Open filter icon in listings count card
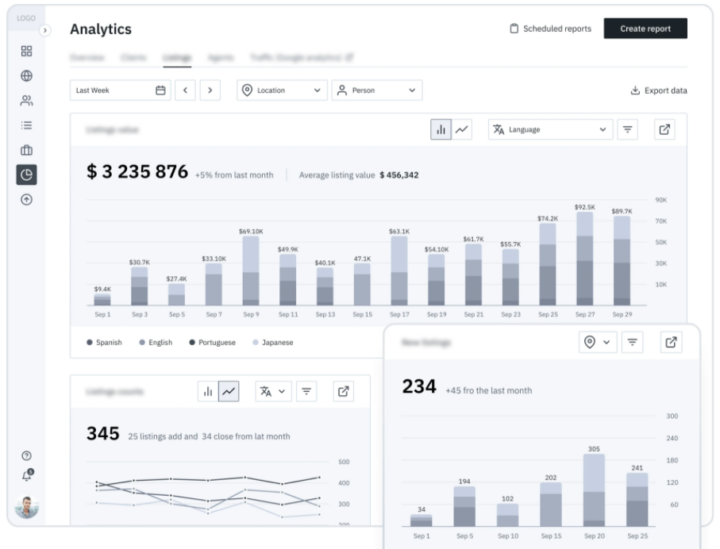This screenshot has width=720, height=549. [x=306, y=392]
